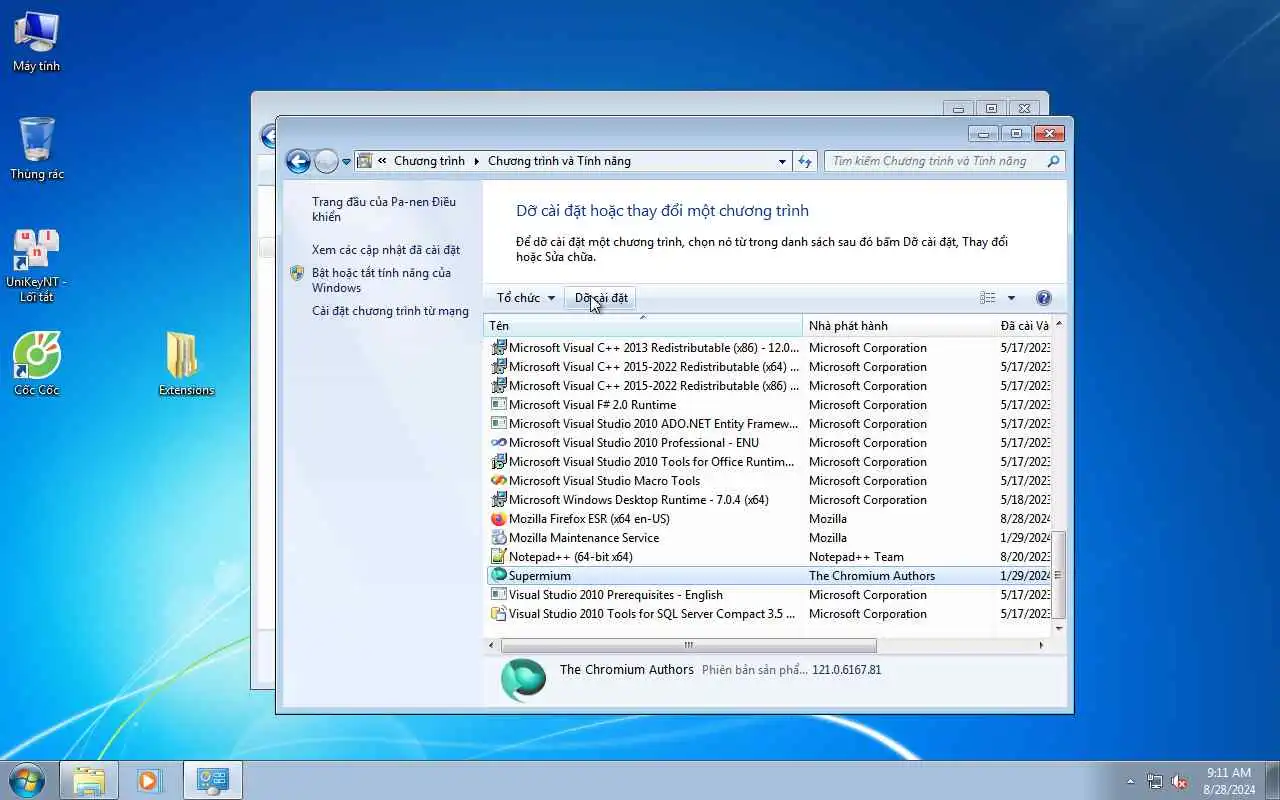
Task: Select Visual C++ 2015-2022 Redistributable (x86) row
Action: coord(768,385)
